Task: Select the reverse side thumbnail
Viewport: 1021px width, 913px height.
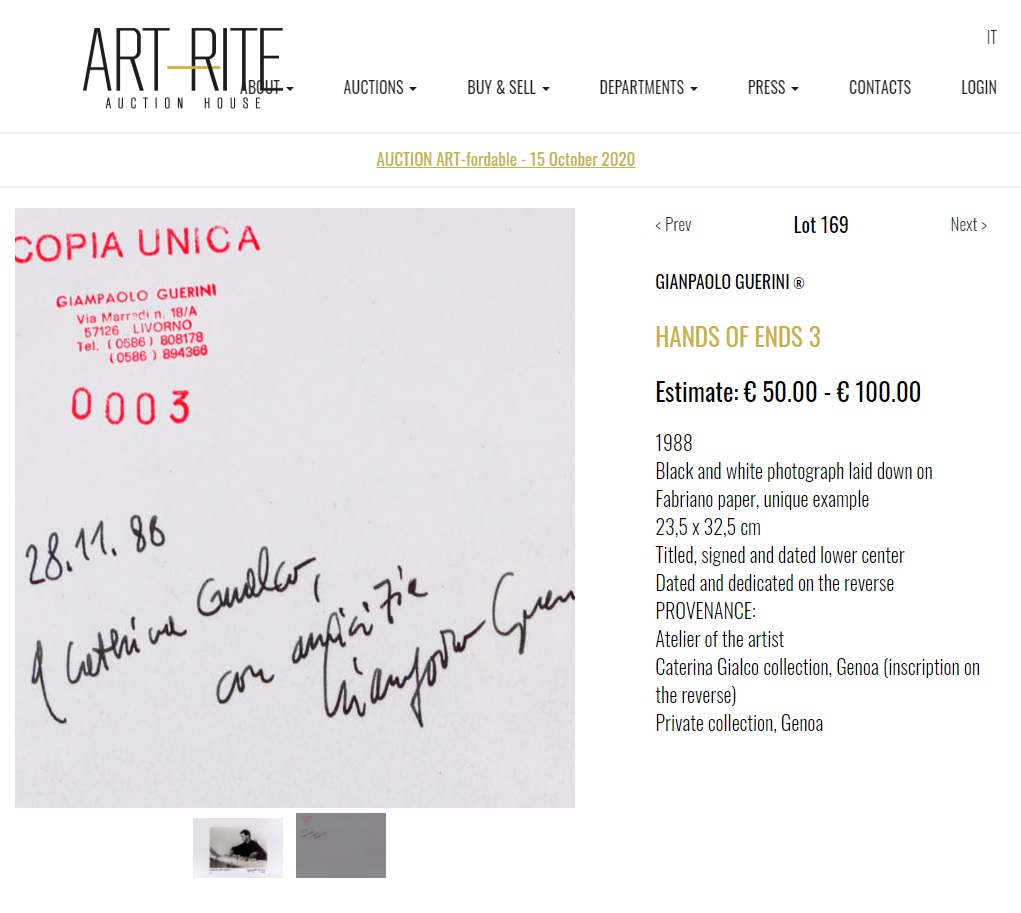Action: pos(341,845)
